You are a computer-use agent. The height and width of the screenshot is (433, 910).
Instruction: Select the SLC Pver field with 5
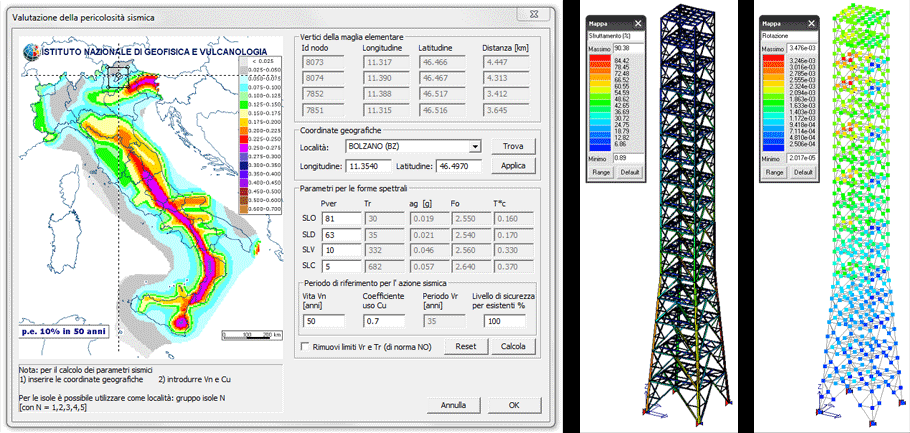coord(340,266)
